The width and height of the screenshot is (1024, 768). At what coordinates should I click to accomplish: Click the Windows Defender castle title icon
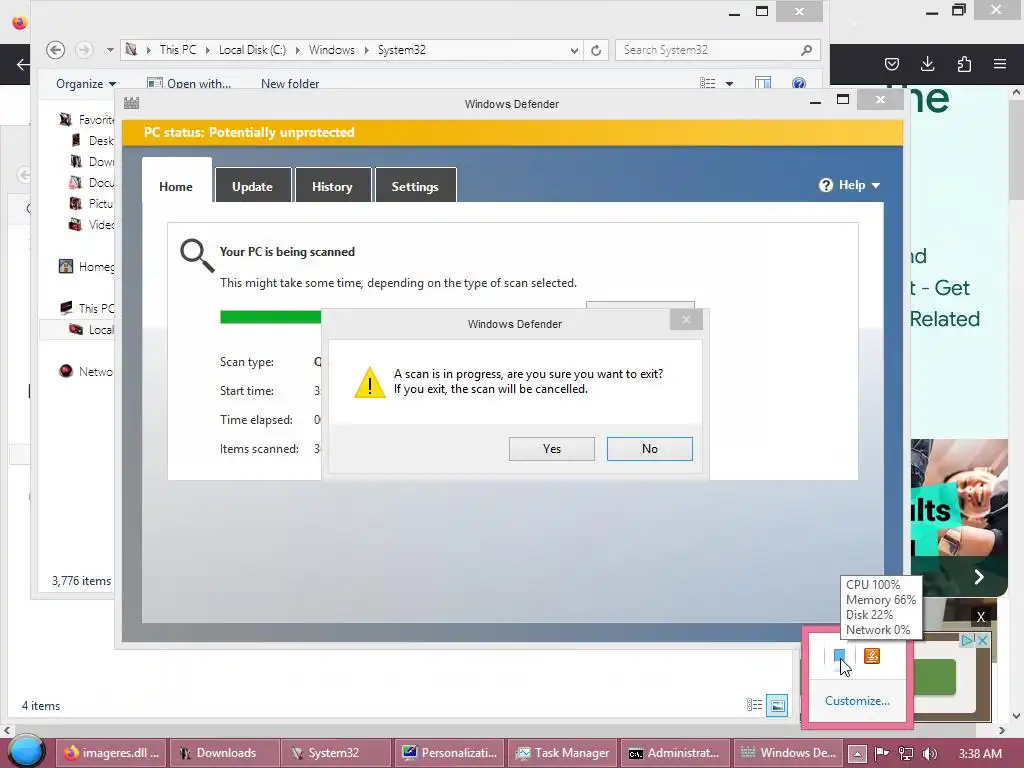click(132, 103)
